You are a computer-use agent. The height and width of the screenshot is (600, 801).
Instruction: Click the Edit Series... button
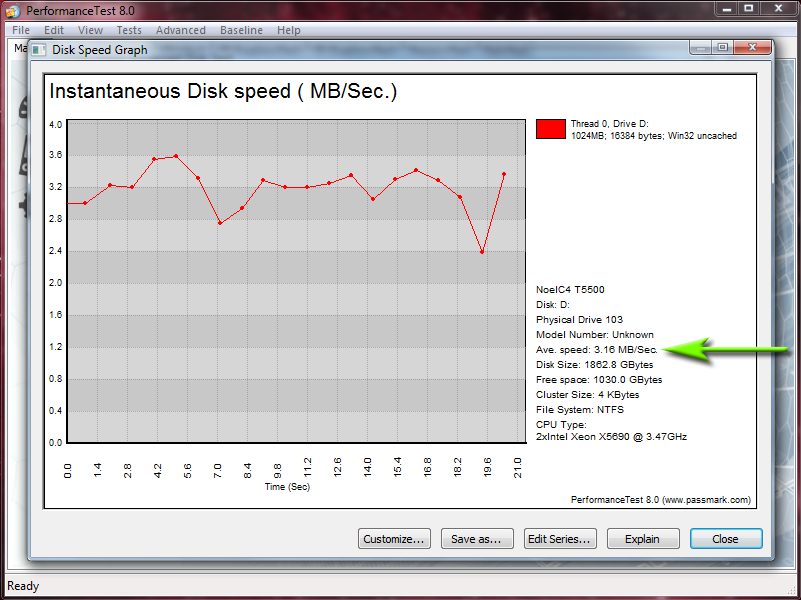pyautogui.click(x=559, y=539)
